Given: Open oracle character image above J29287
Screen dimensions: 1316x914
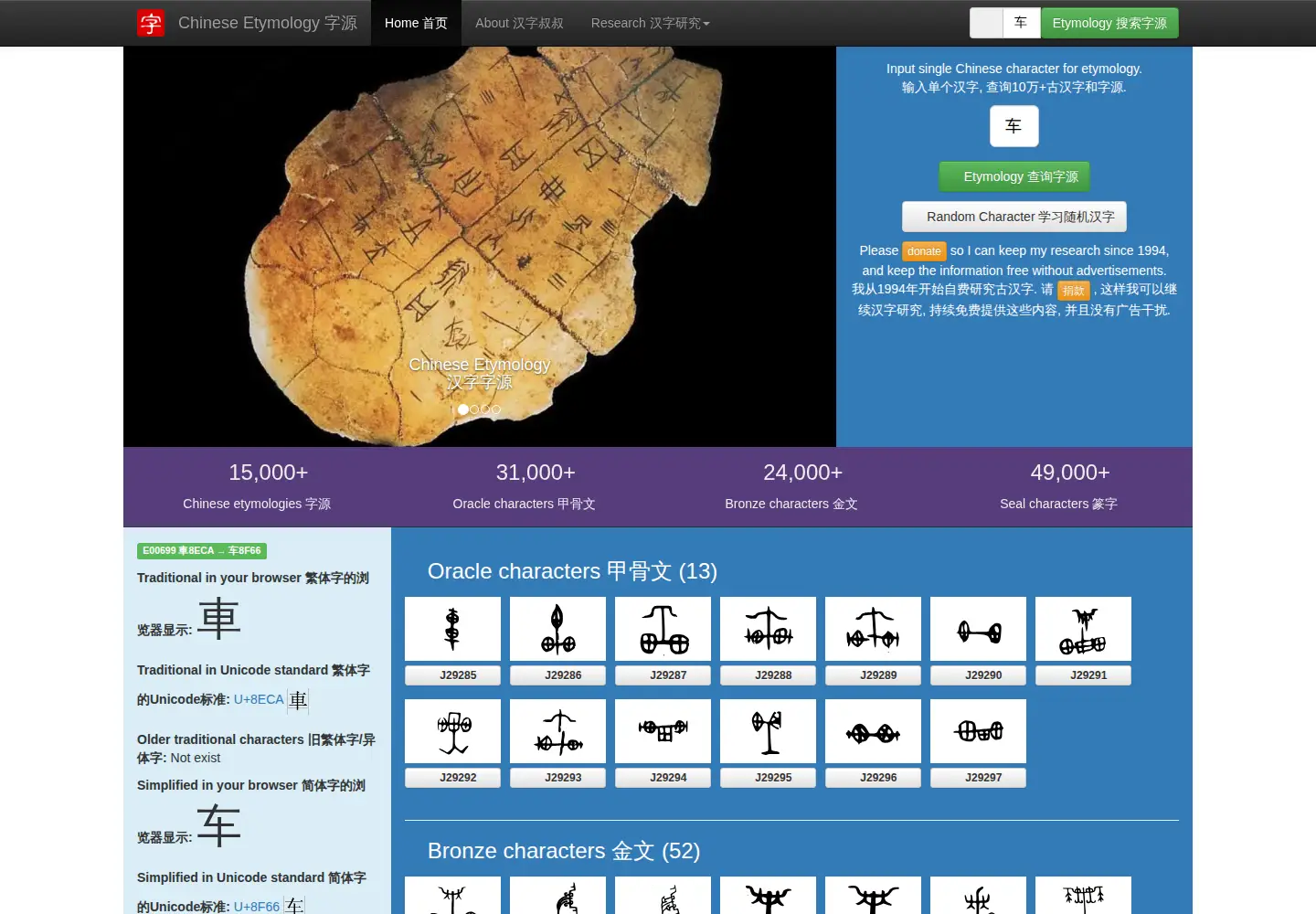Looking at the screenshot, I should click(663, 629).
